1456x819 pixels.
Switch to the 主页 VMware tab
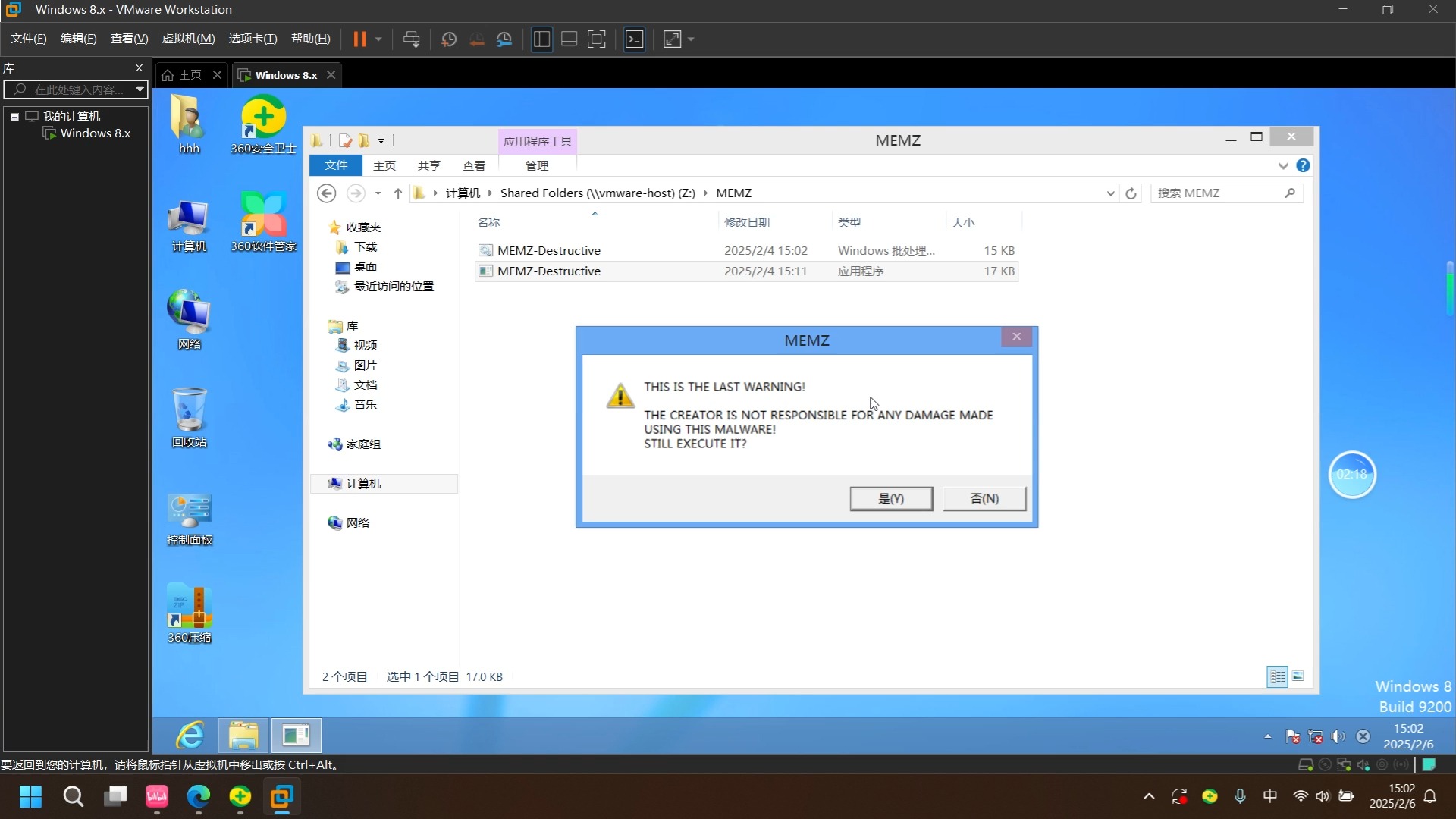tap(183, 75)
